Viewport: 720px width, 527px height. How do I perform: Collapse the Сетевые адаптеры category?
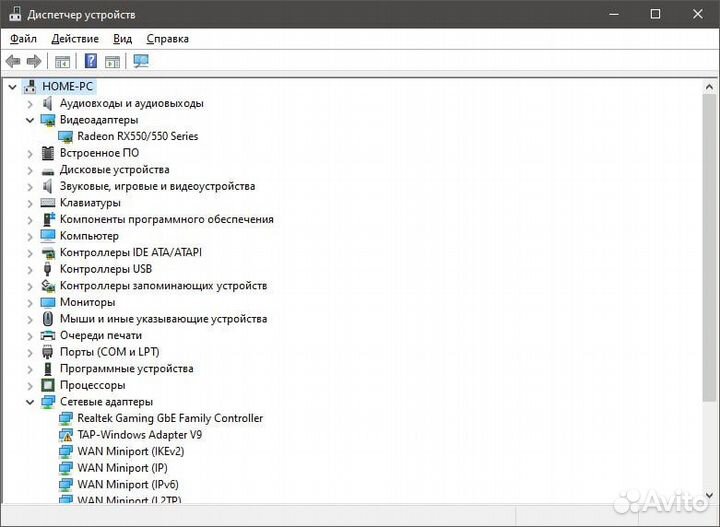[x=30, y=402]
